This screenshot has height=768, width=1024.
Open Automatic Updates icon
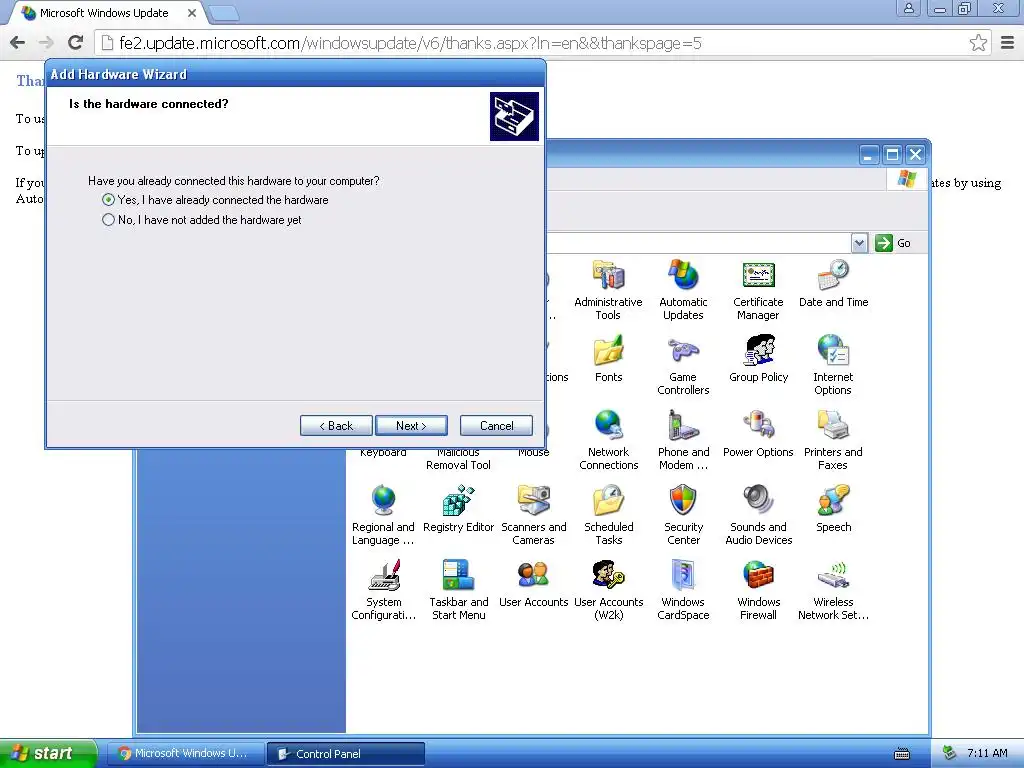(683, 276)
